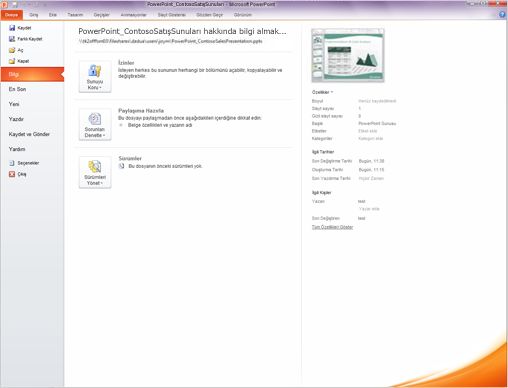
Task: Click the PowerPoint Sunusu title value
Action: click(x=377, y=123)
